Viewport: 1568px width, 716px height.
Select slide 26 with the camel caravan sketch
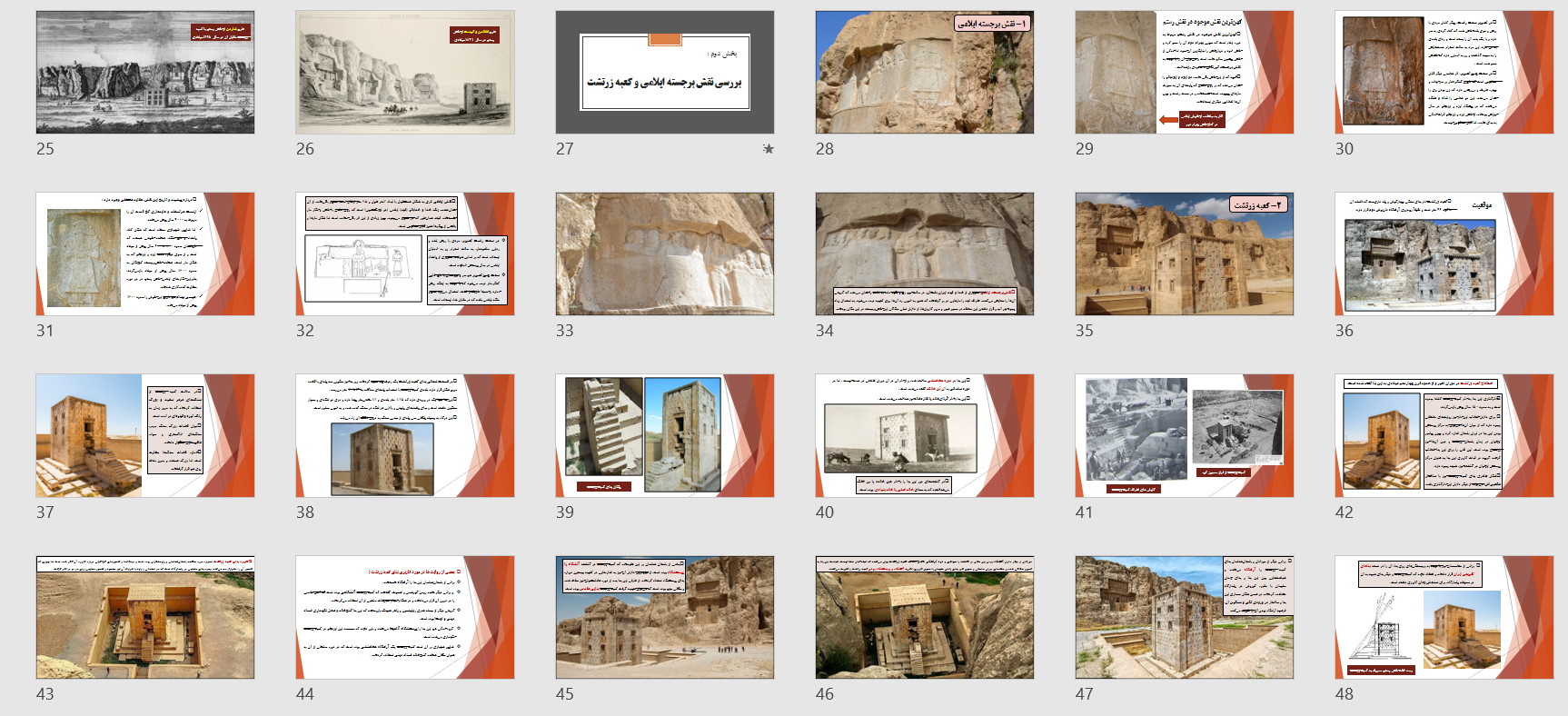coord(405,73)
